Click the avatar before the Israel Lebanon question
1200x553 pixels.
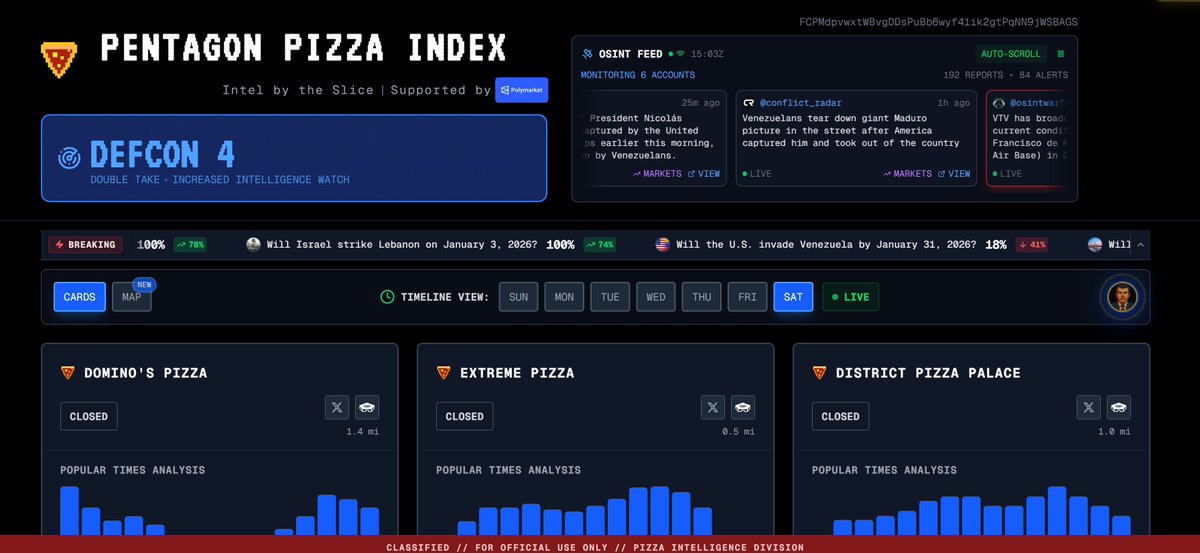[x=254, y=244]
